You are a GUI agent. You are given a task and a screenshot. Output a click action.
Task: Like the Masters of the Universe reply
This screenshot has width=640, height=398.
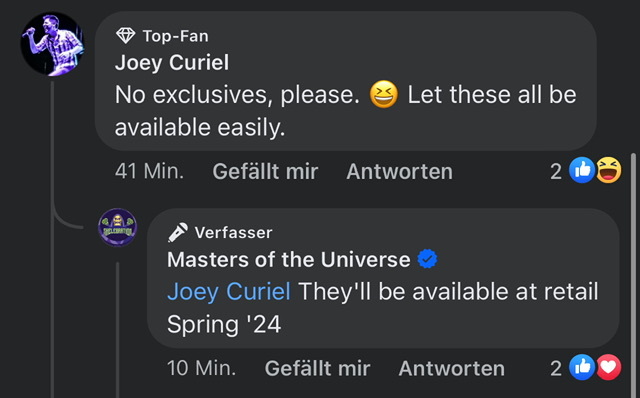318,368
